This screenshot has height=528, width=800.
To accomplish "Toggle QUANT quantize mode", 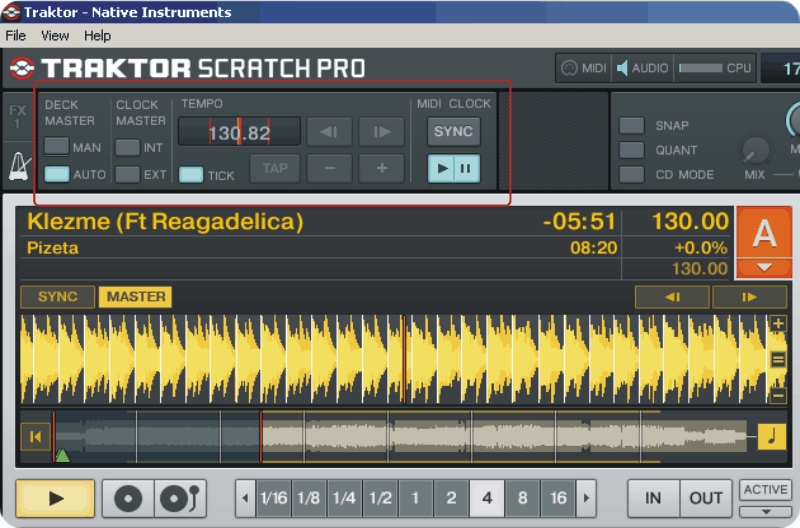I will click(631, 150).
